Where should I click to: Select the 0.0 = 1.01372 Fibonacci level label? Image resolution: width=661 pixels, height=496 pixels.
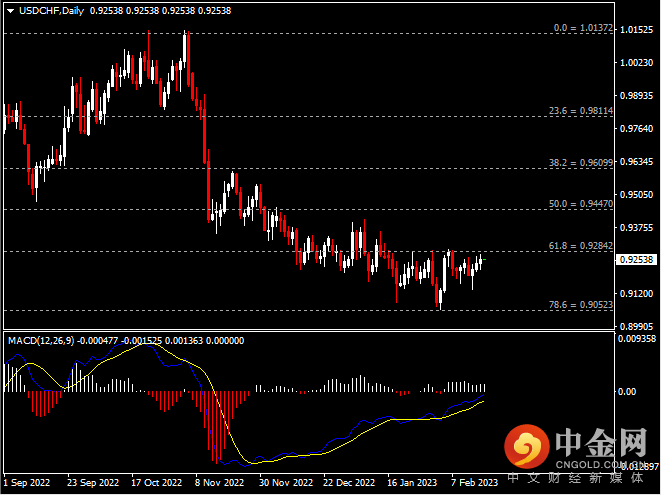tap(583, 29)
